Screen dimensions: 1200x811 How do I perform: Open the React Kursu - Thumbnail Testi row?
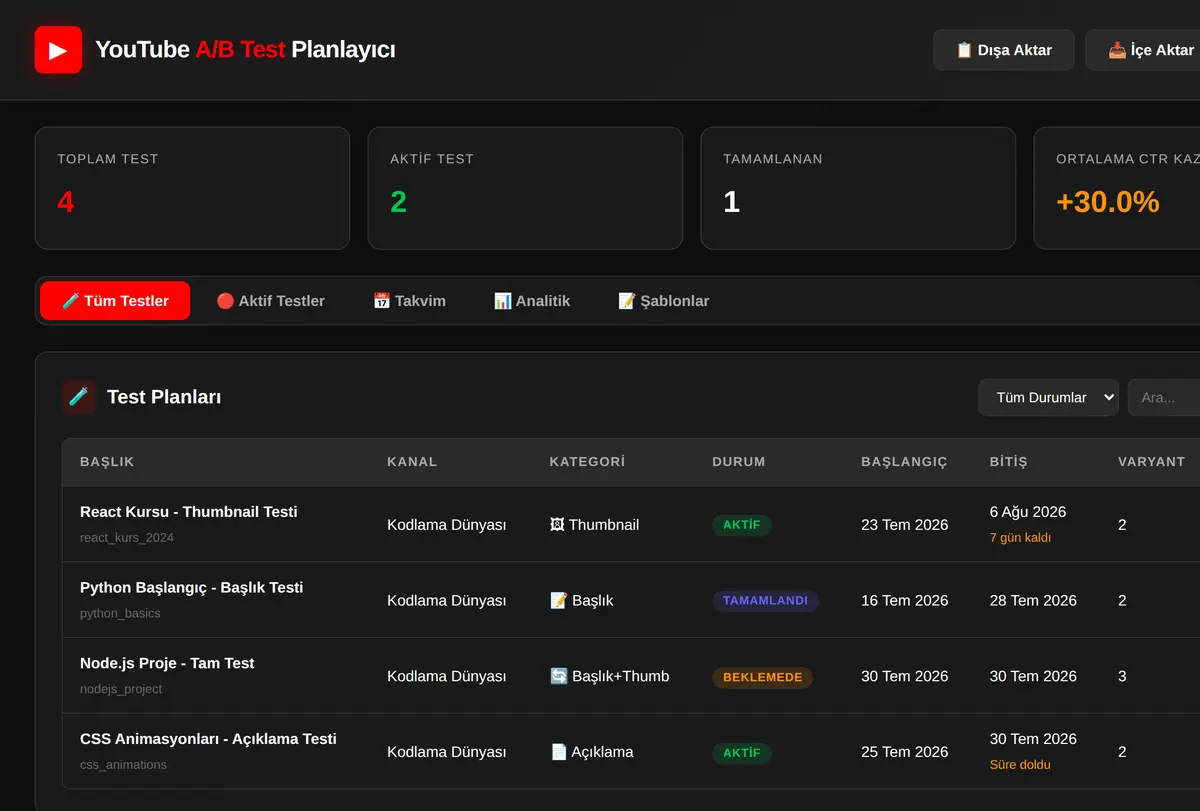pos(631,524)
